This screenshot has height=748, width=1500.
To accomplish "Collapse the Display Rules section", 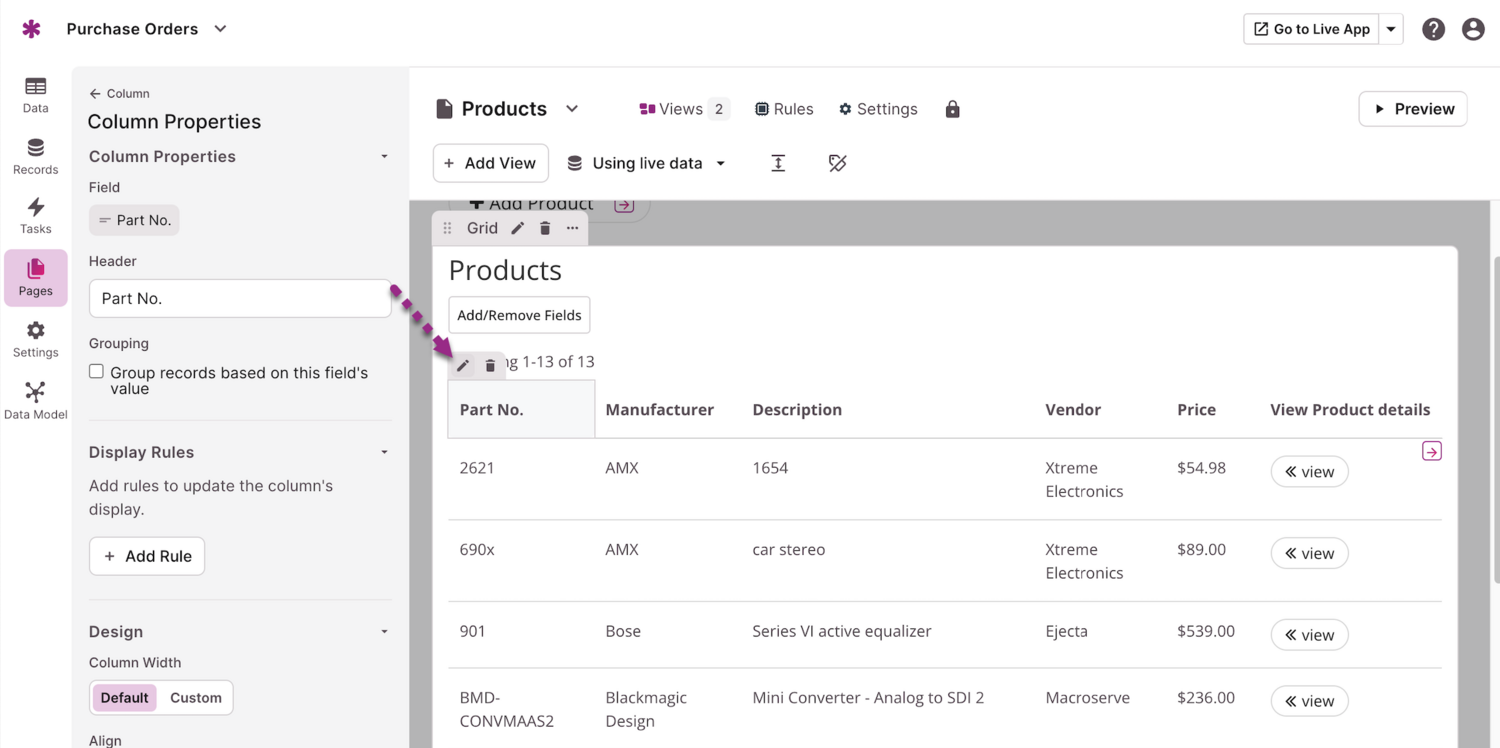I will [x=384, y=452].
